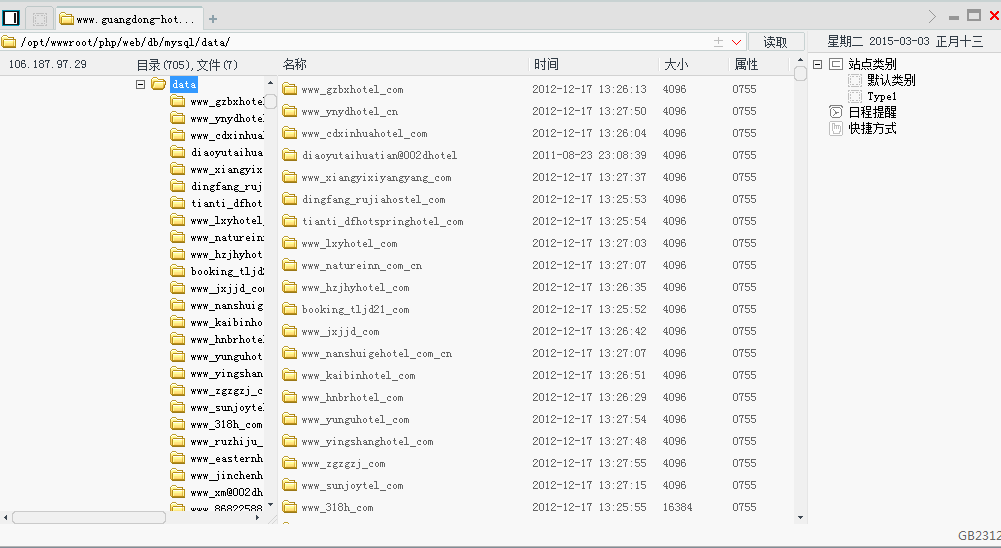
Task: Click the file list scroll up arrow
Action: pos(801,60)
